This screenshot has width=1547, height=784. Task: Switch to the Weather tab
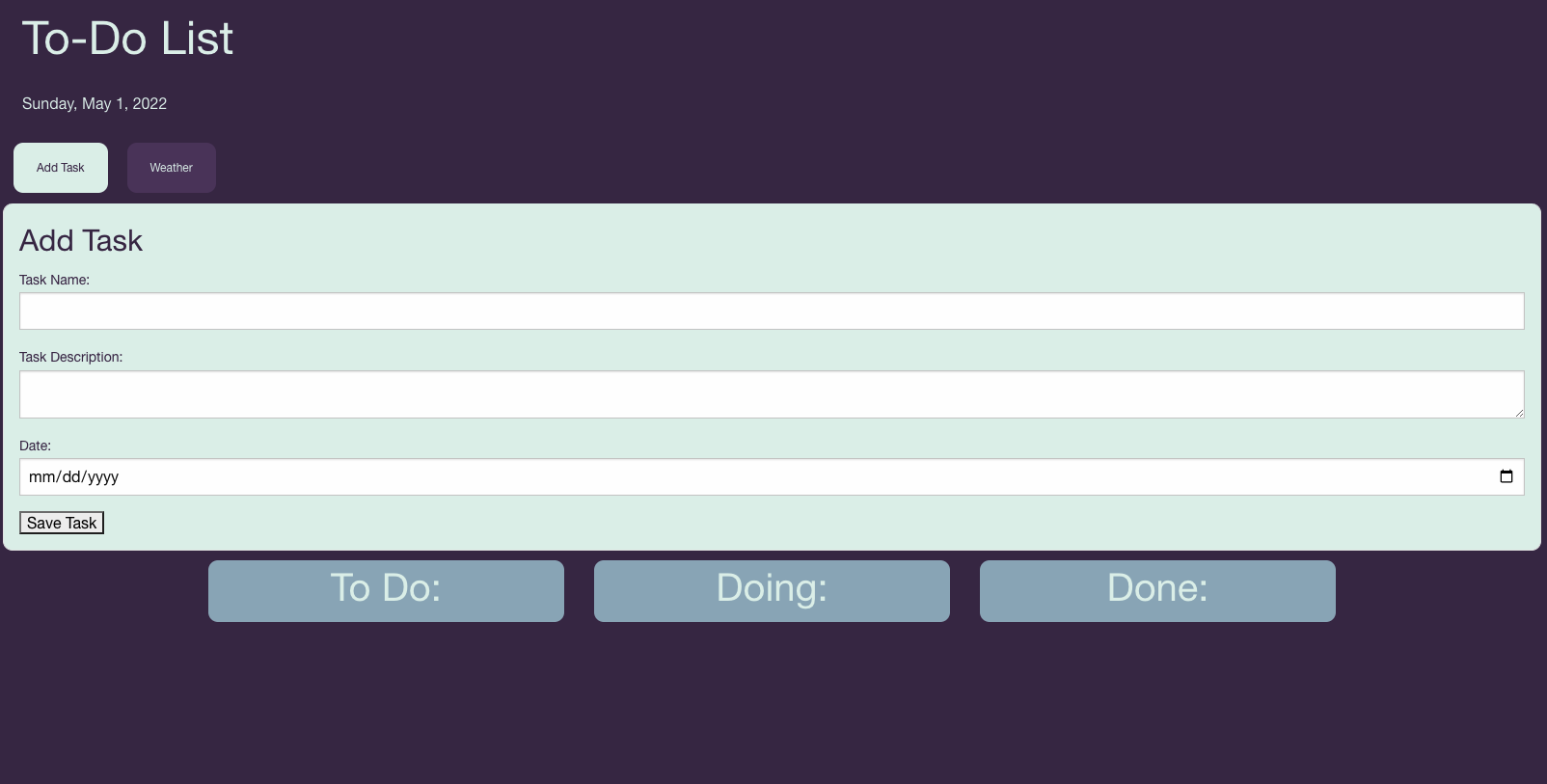pos(171,167)
